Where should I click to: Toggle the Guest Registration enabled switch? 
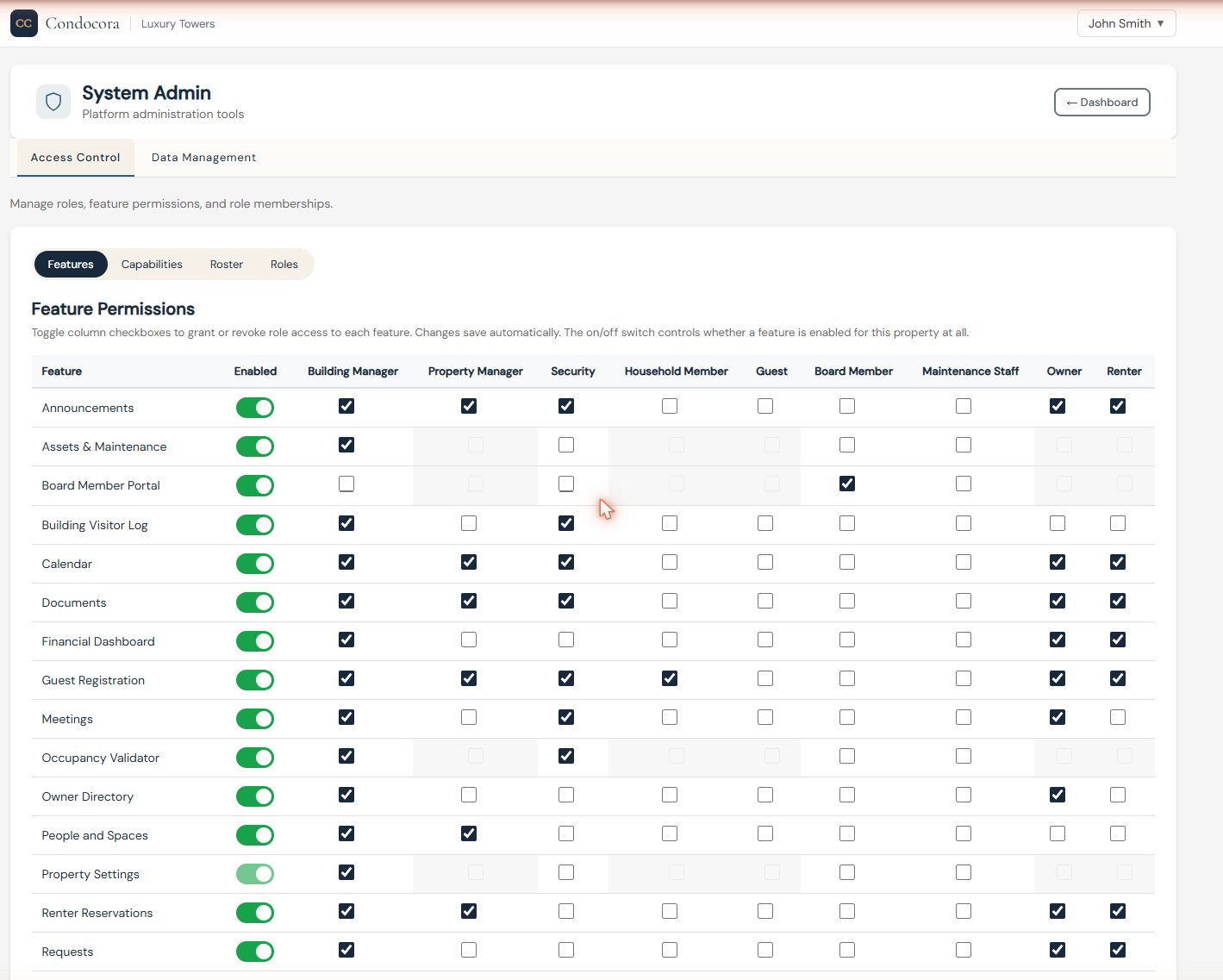coord(255,680)
